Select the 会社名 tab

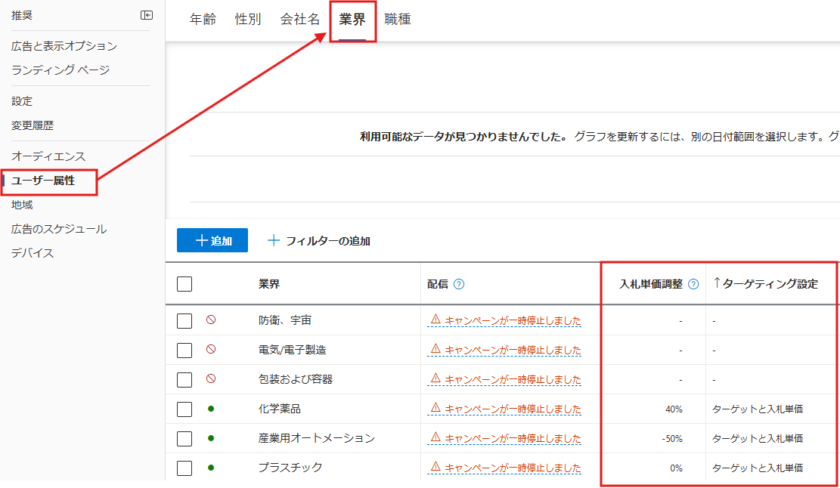[x=300, y=19]
